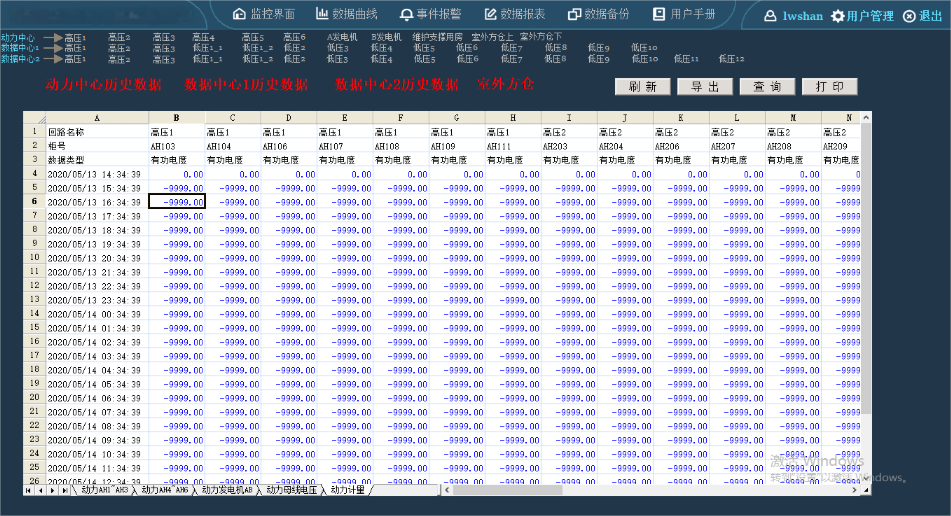This screenshot has width=951, height=516.
Task: Select 低压11 in the 数据中心2 row
Action: point(687,59)
